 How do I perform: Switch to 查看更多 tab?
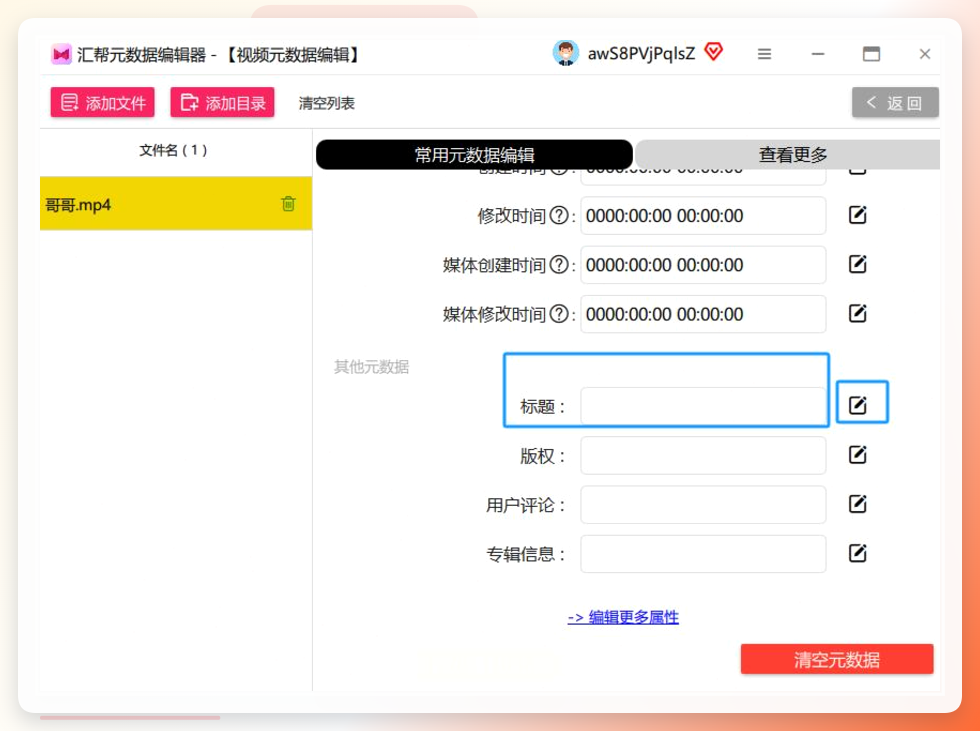789,154
